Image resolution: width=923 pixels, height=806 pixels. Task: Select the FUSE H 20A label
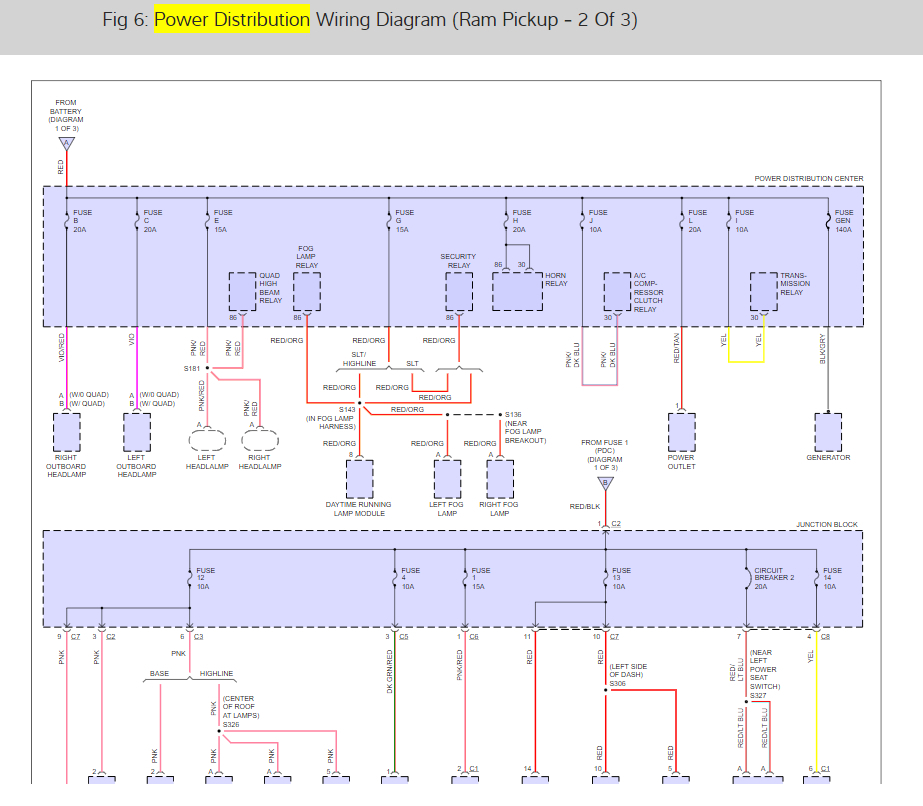tap(522, 221)
